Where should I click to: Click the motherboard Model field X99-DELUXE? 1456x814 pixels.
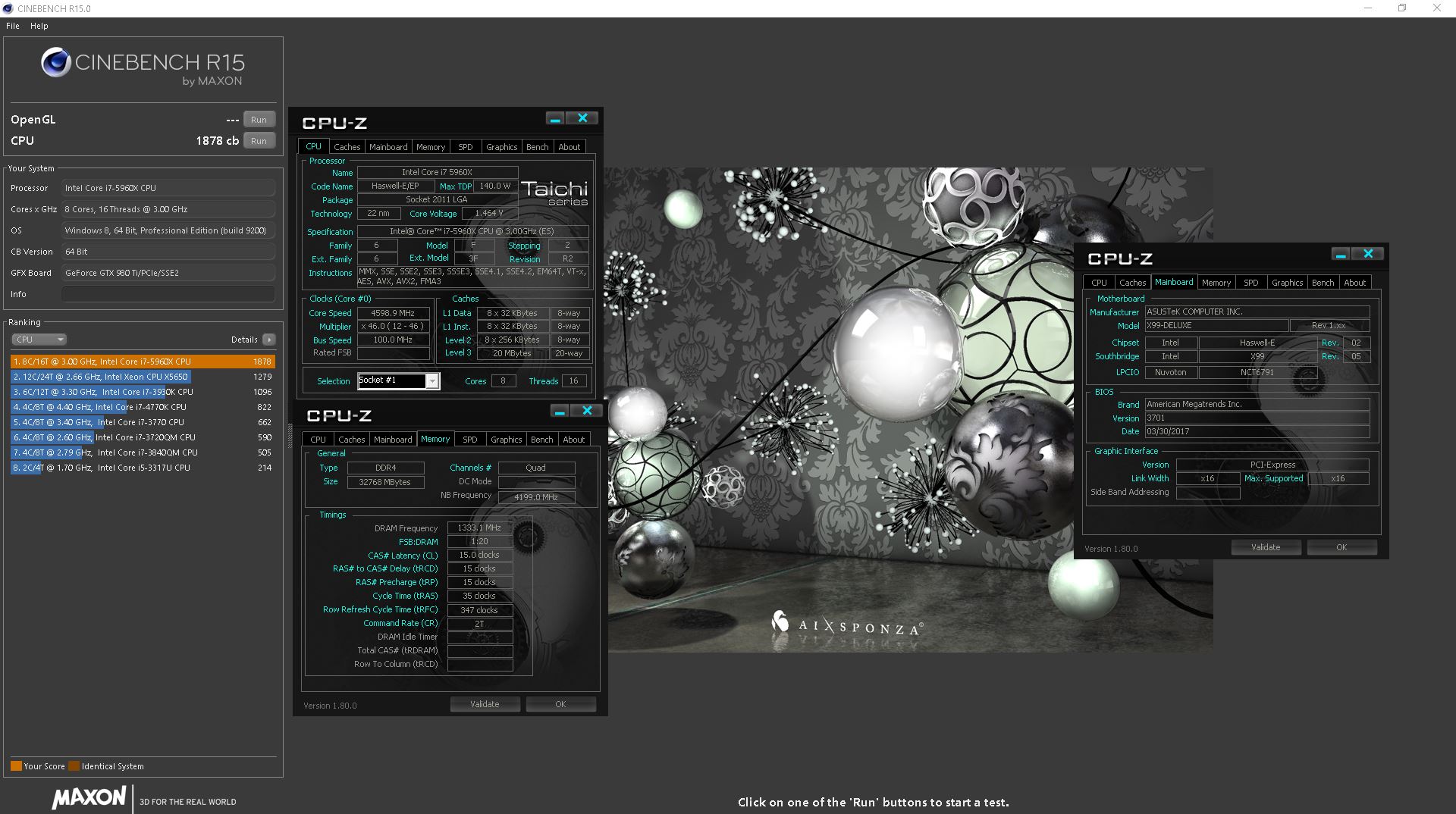click(1216, 326)
